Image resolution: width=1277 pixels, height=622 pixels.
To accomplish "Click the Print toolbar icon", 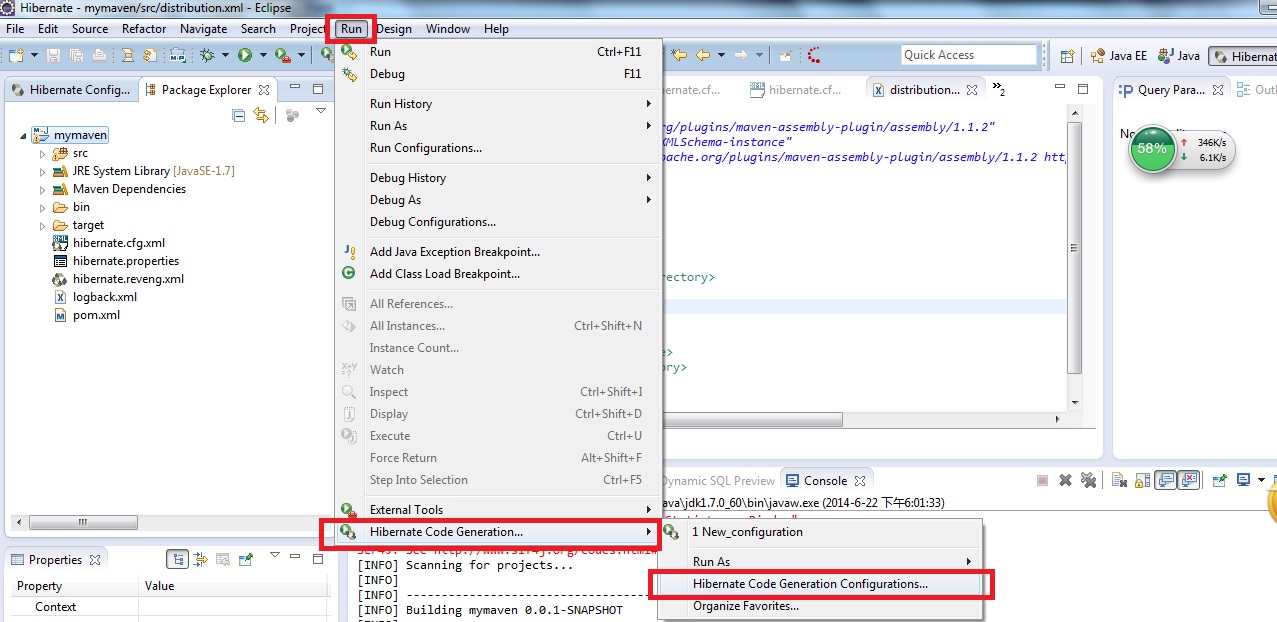I will pyautogui.click(x=99, y=55).
